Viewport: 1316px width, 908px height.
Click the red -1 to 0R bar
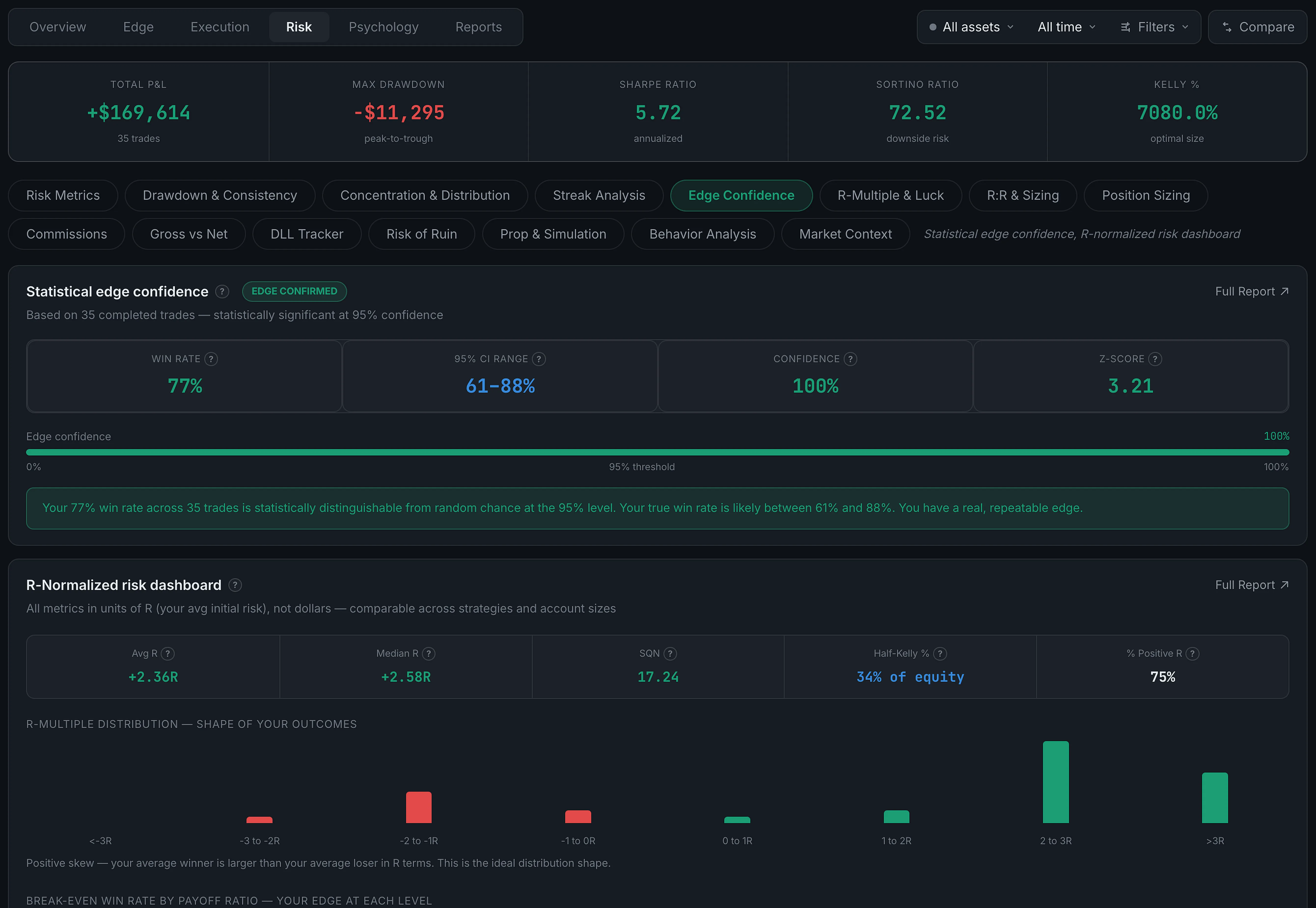[x=578, y=816]
